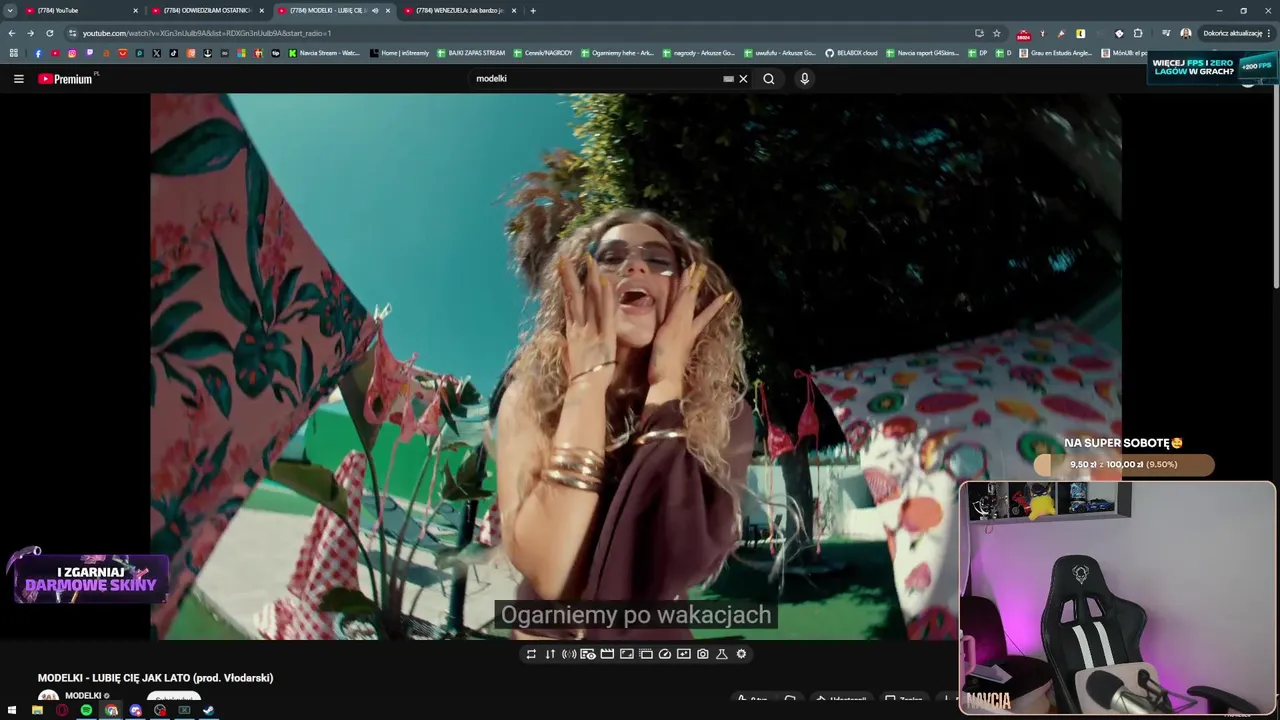Open Cennik/NAGRODY bookmark
1280x720 pixels.
(543, 53)
